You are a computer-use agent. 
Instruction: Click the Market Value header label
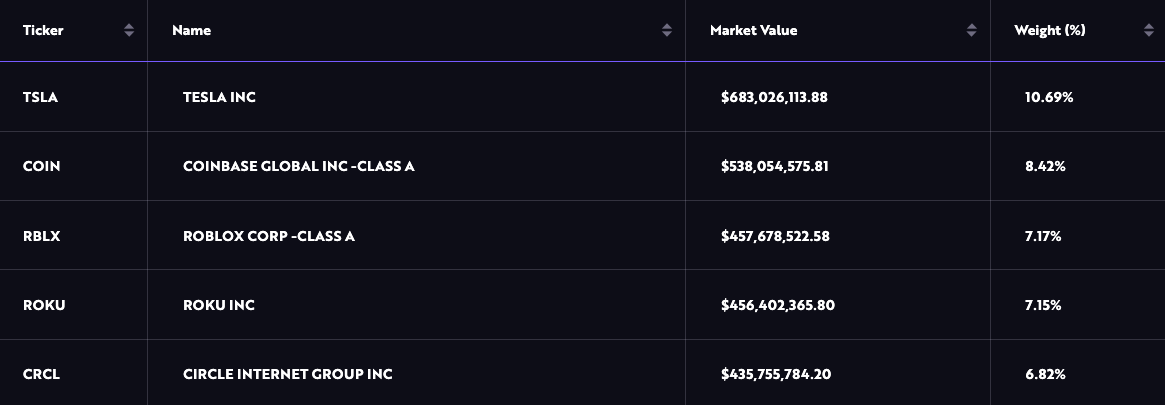tap(753, 31)
